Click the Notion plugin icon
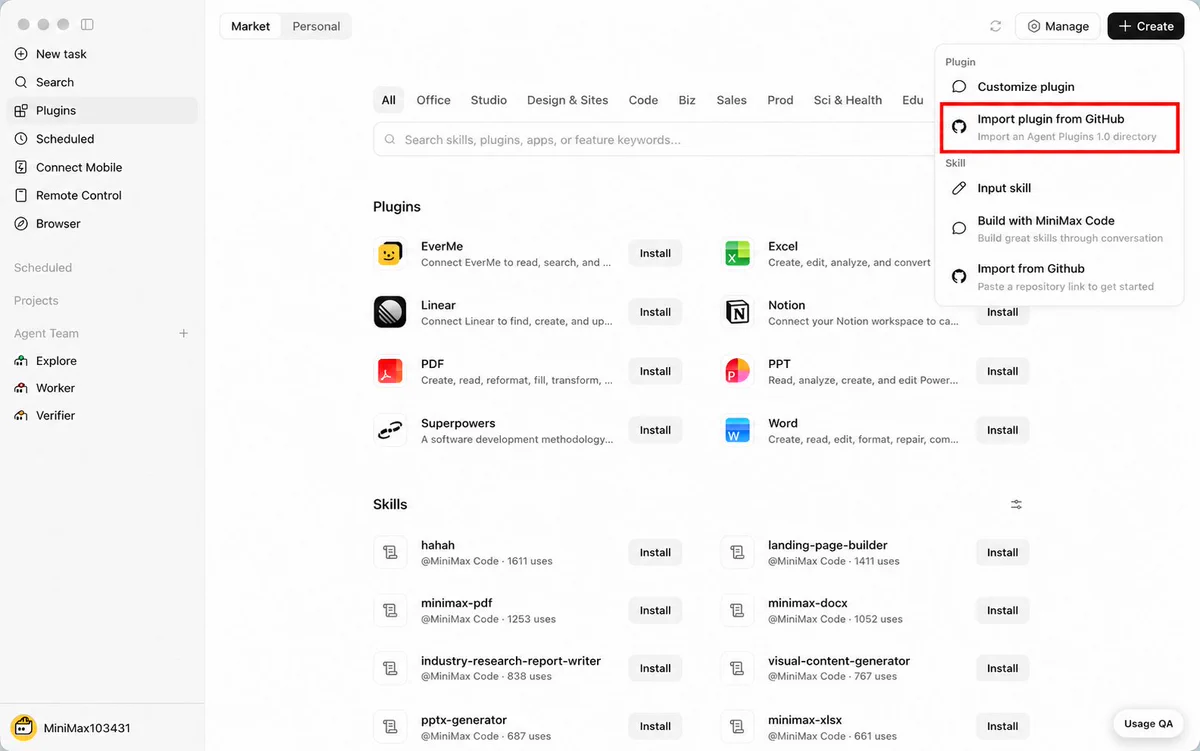This screenshot has height=751, width=1200. [737, 313]
